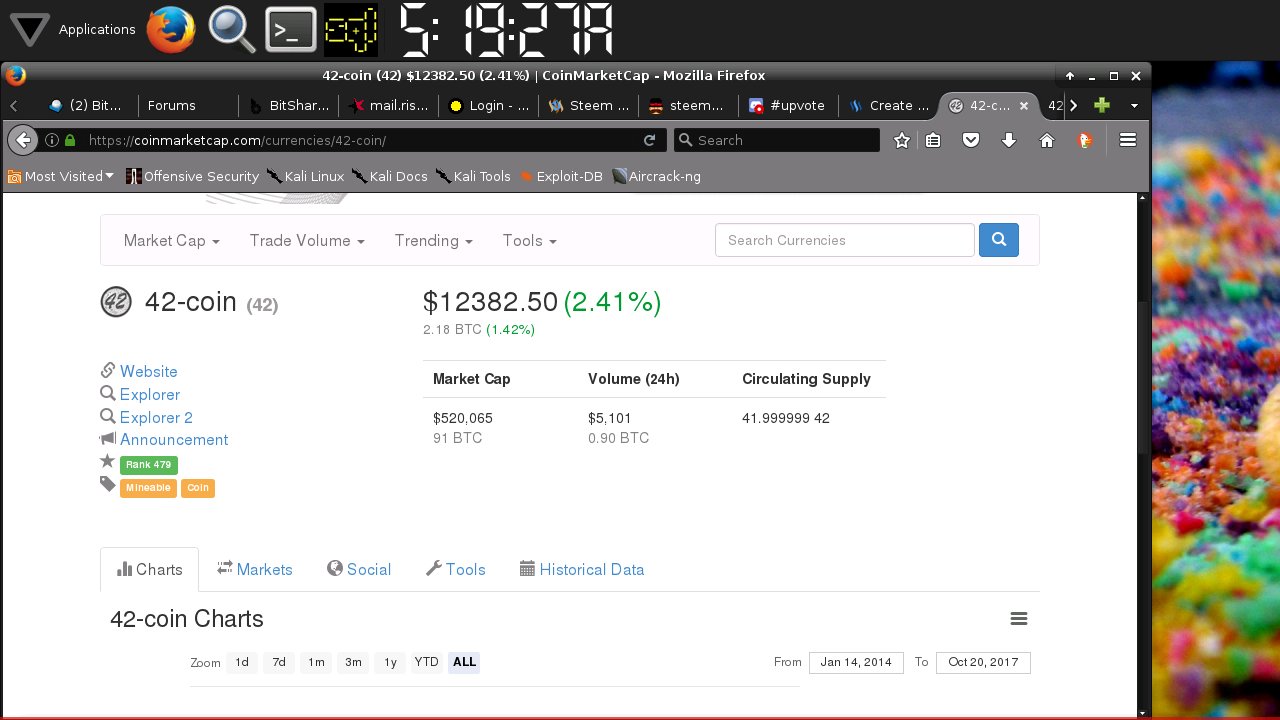Open the Explorer link
This screenshot has height=720, width=1280.
150,394
